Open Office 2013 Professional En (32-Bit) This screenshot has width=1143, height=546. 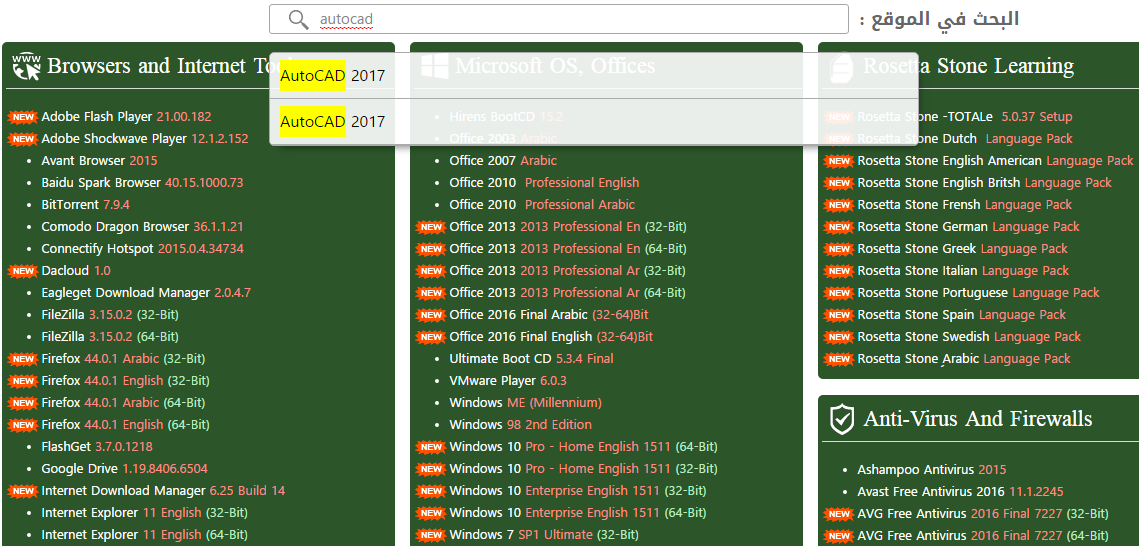pyautogui.click(x=568, y=227)
